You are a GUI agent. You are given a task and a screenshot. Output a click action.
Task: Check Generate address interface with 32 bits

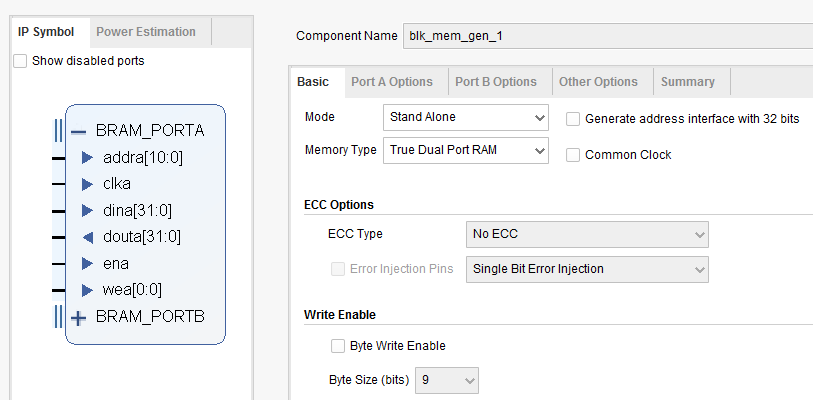[x=573, y=119]
